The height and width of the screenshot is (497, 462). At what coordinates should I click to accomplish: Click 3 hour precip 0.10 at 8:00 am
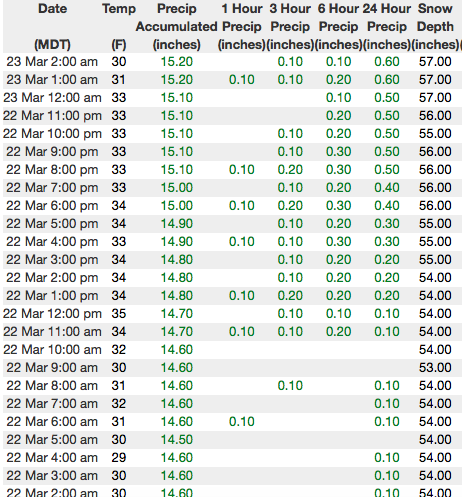coord(290,386)
